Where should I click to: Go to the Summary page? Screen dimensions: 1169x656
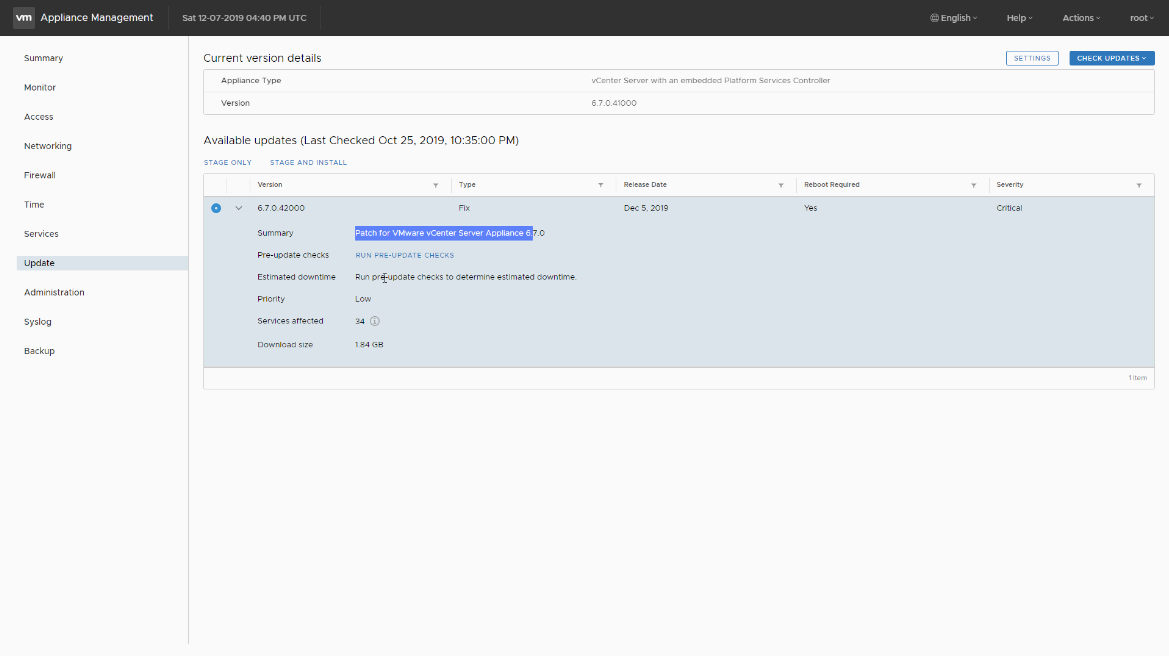[43, 58]
